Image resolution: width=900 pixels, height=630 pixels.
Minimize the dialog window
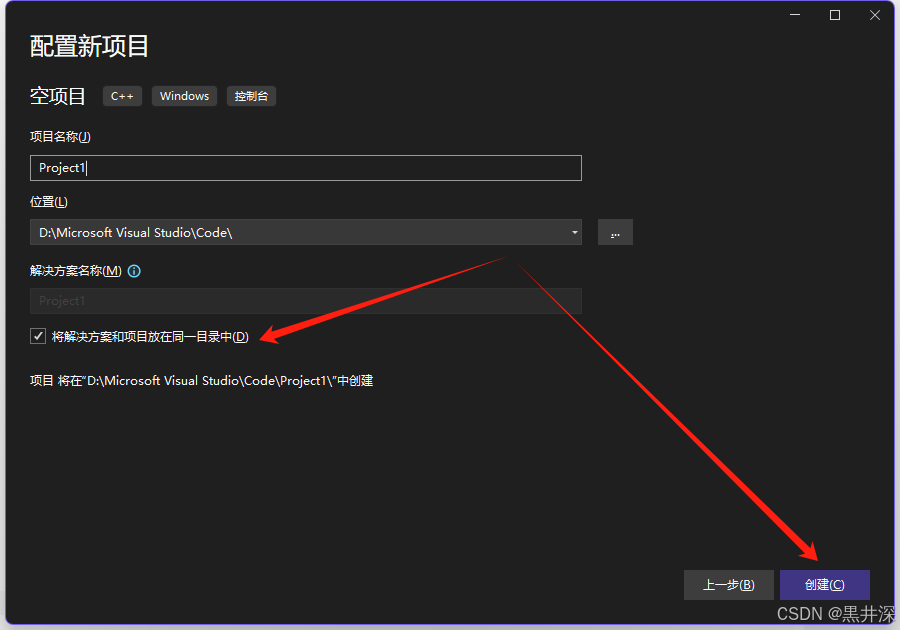tap(795, 15)
